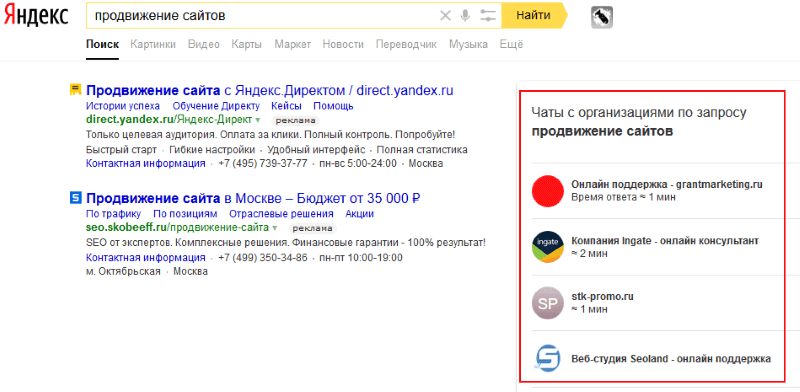800x392 pixels.
Task: Click phone number +7 (499) 350-34-86
Action: [263, 258]
